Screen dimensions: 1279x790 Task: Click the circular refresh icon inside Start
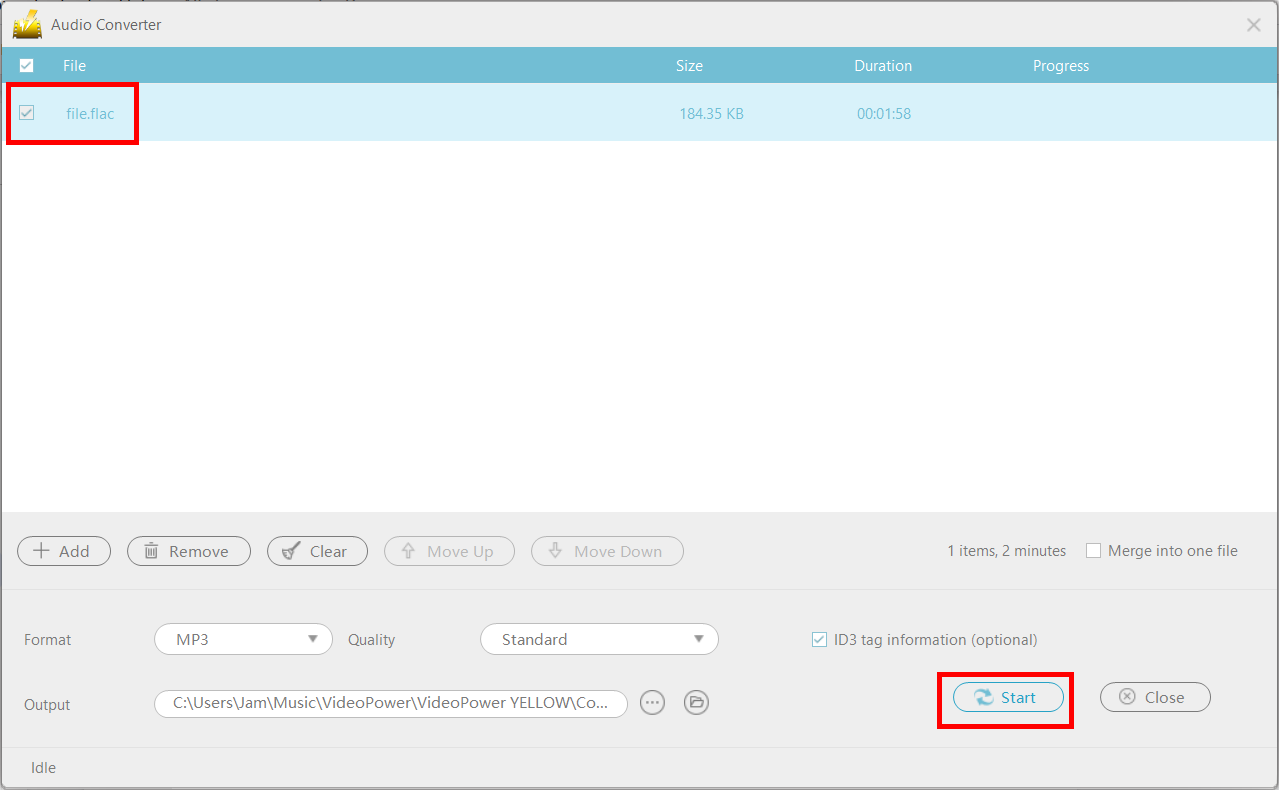pyautogui.click(x=986, y=697)
